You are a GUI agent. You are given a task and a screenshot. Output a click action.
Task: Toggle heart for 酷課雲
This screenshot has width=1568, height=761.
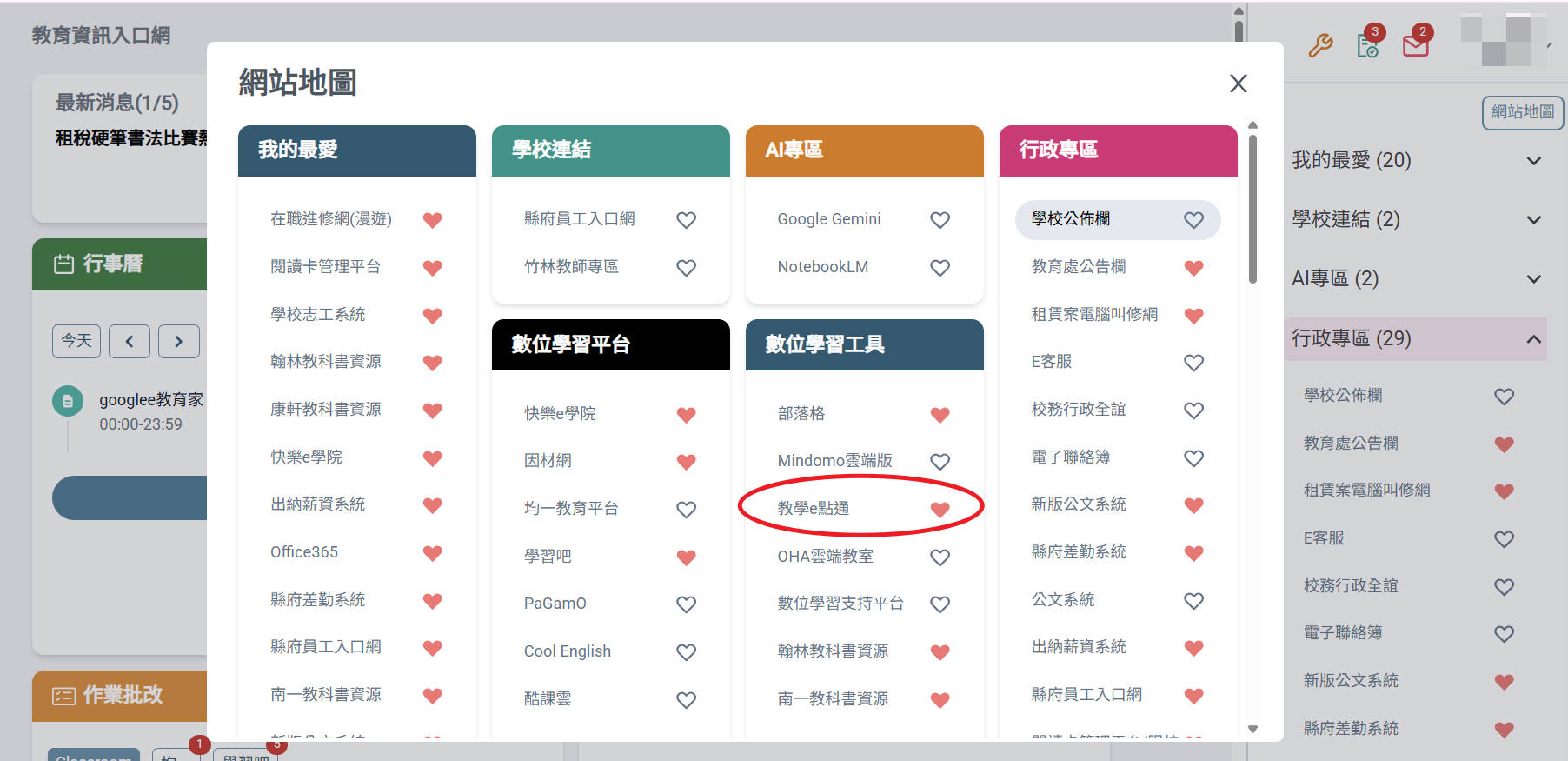coord(687,700)
